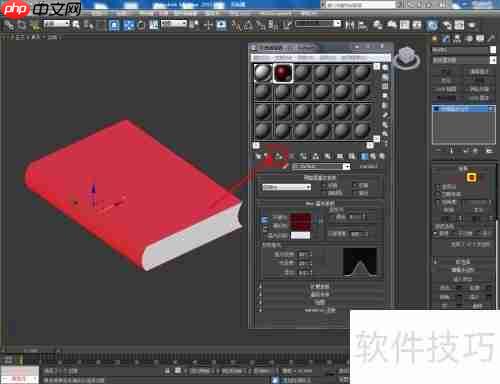Activate the Select and Move tool
This screenshot has height=384, width=500.
click(208, 25)
